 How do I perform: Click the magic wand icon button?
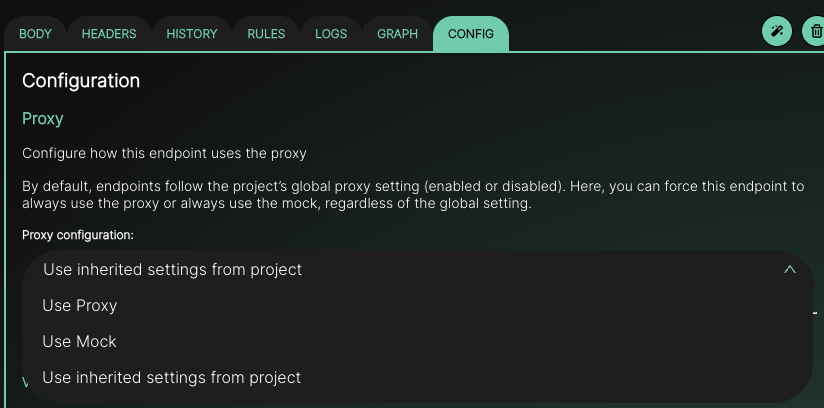pos(777,31)
